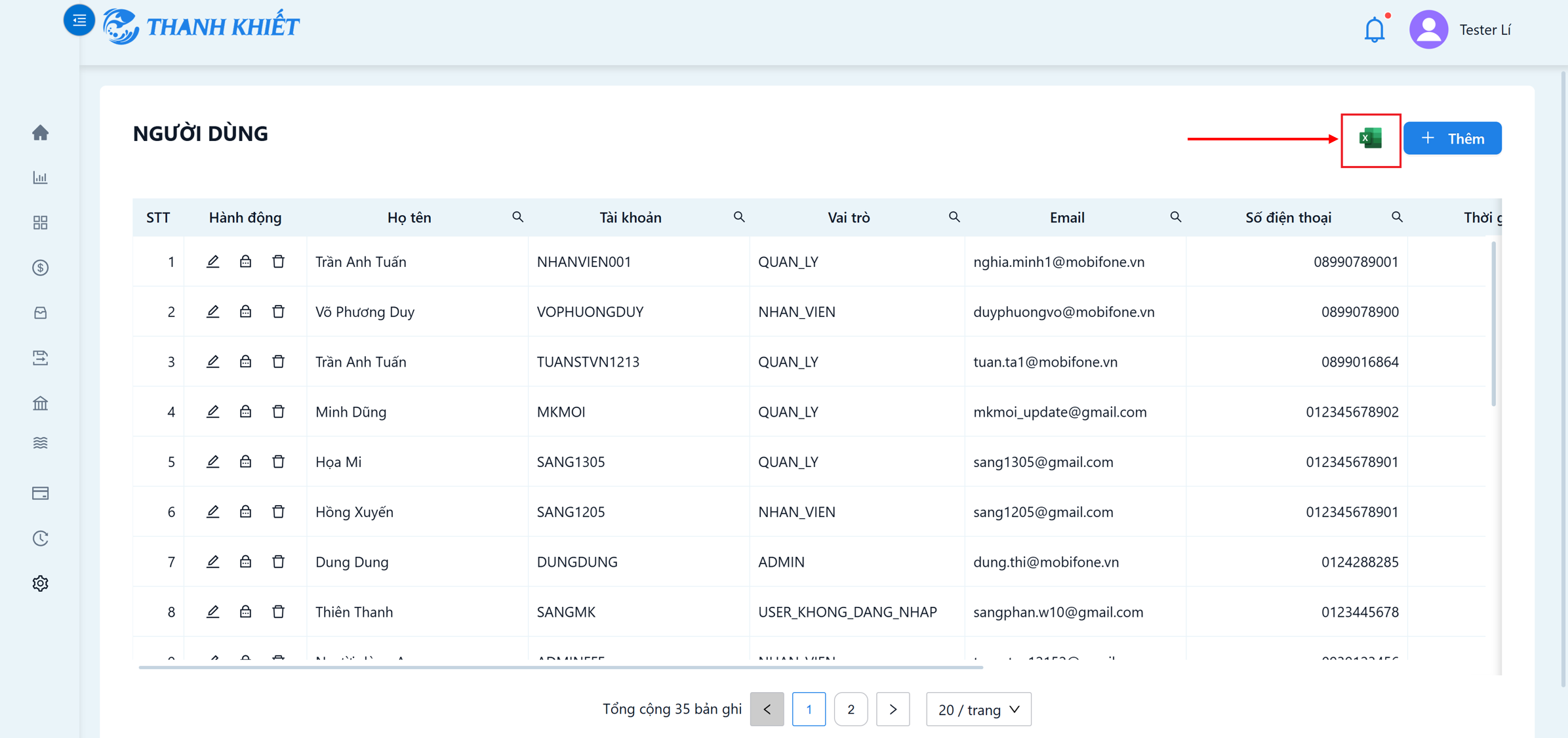Go to page 2 of users
The width and height of the screenshot is (1568, 738).
(x=851, y=709)
